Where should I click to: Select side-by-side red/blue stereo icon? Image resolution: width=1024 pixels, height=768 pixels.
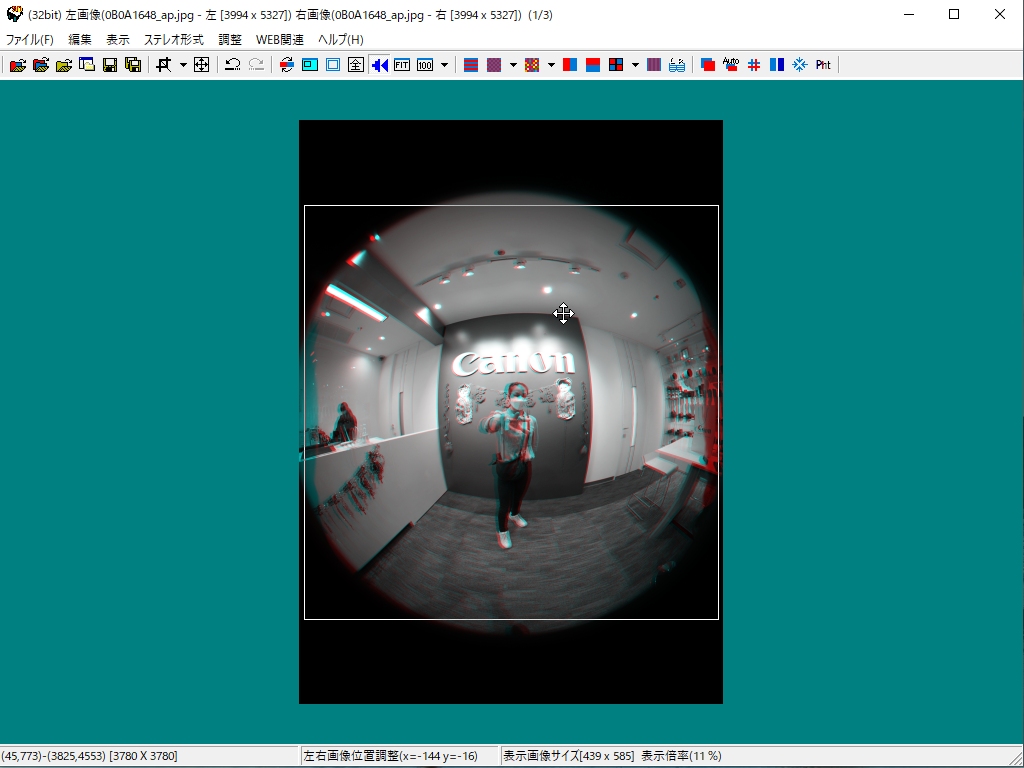click(x=570, y=65)
